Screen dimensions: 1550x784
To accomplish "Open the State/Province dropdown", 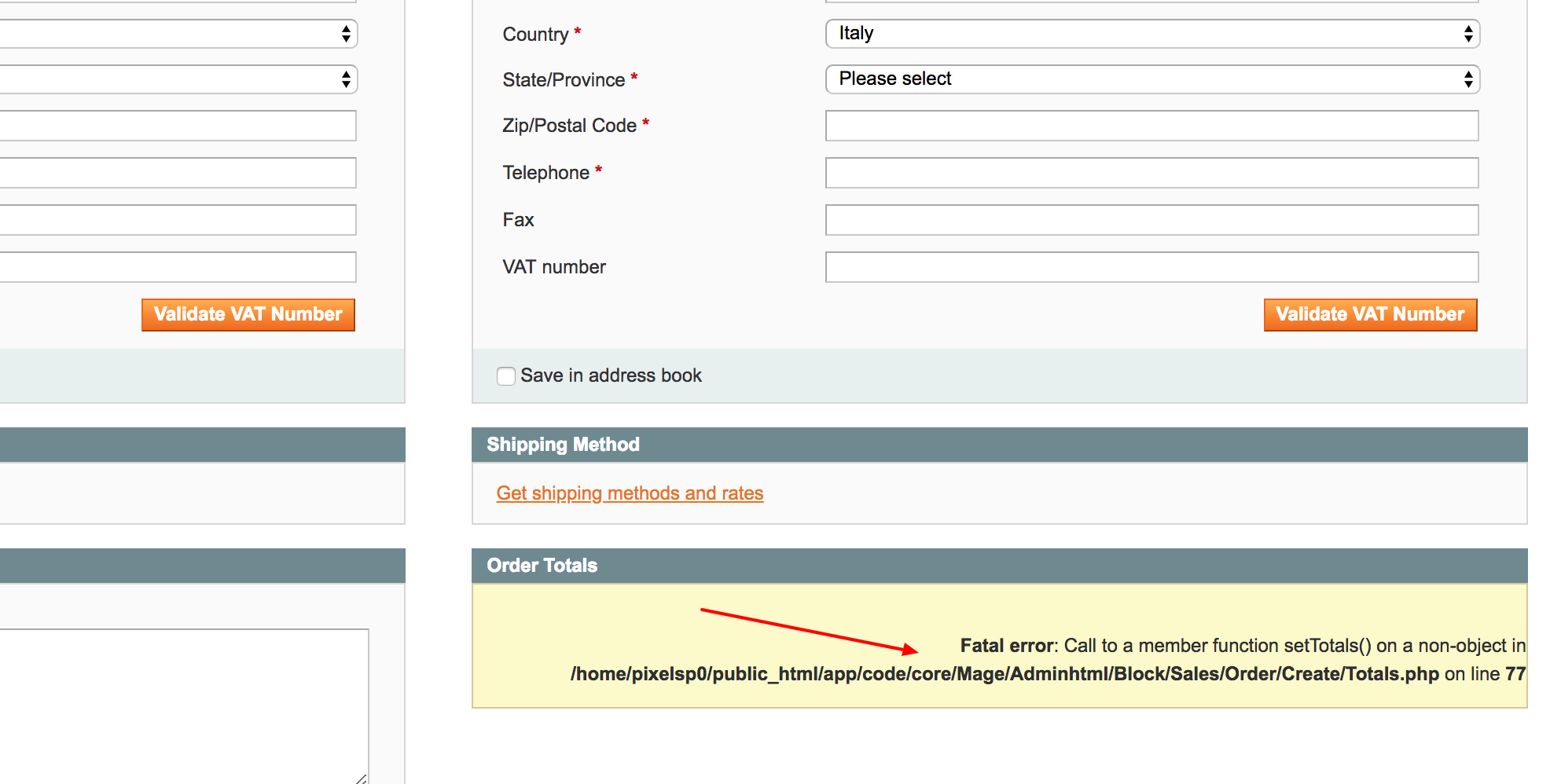I will click(x=1151, y=79).
